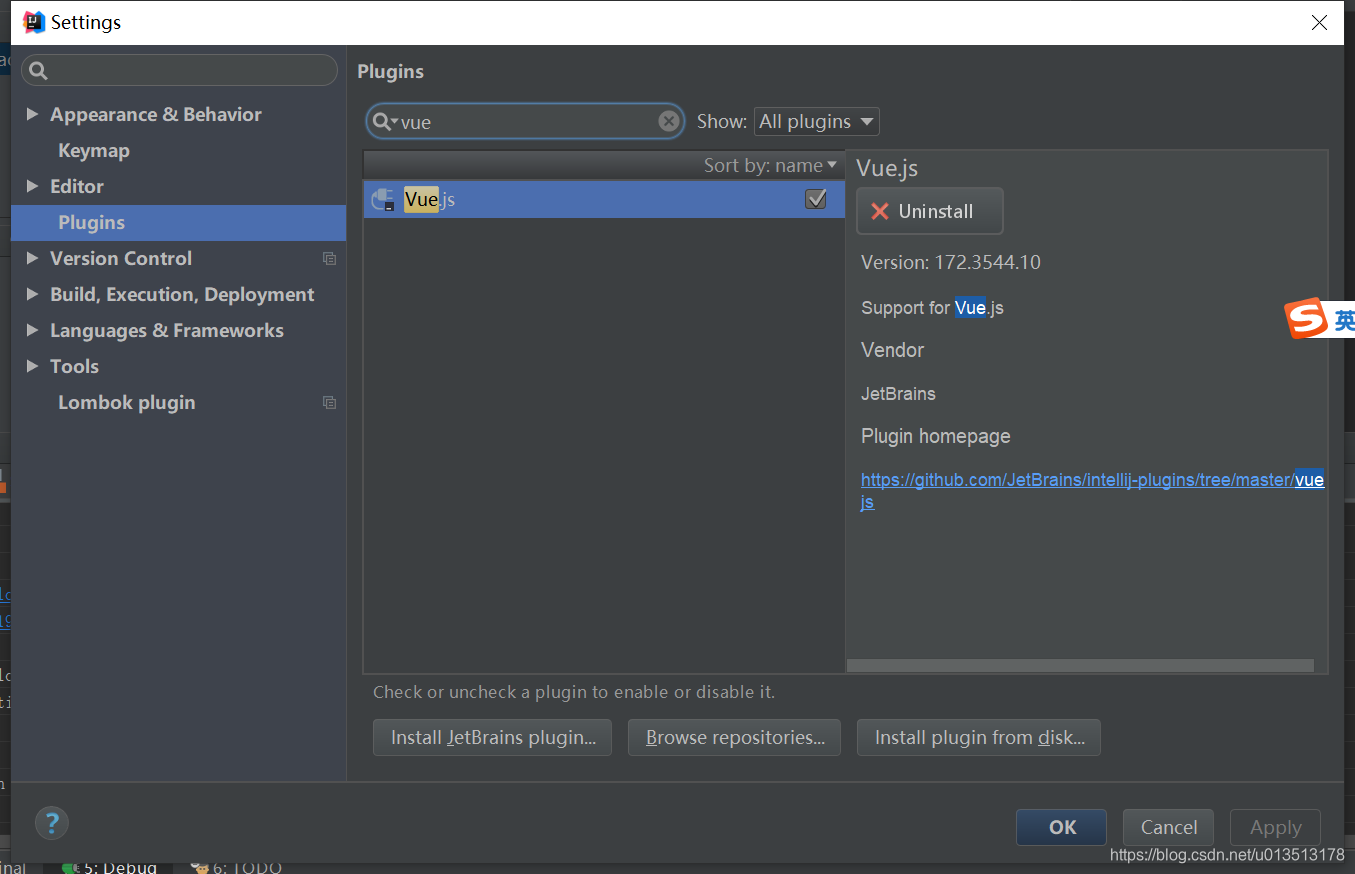Select Keymap in settings tree
The height and width of the screenshot is (874, 1355).
tap(94, 150)
